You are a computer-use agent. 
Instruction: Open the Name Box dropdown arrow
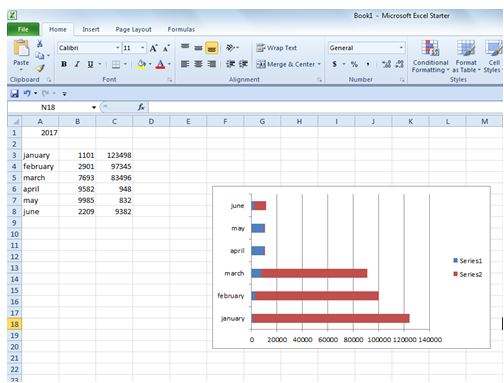(94, 107)
